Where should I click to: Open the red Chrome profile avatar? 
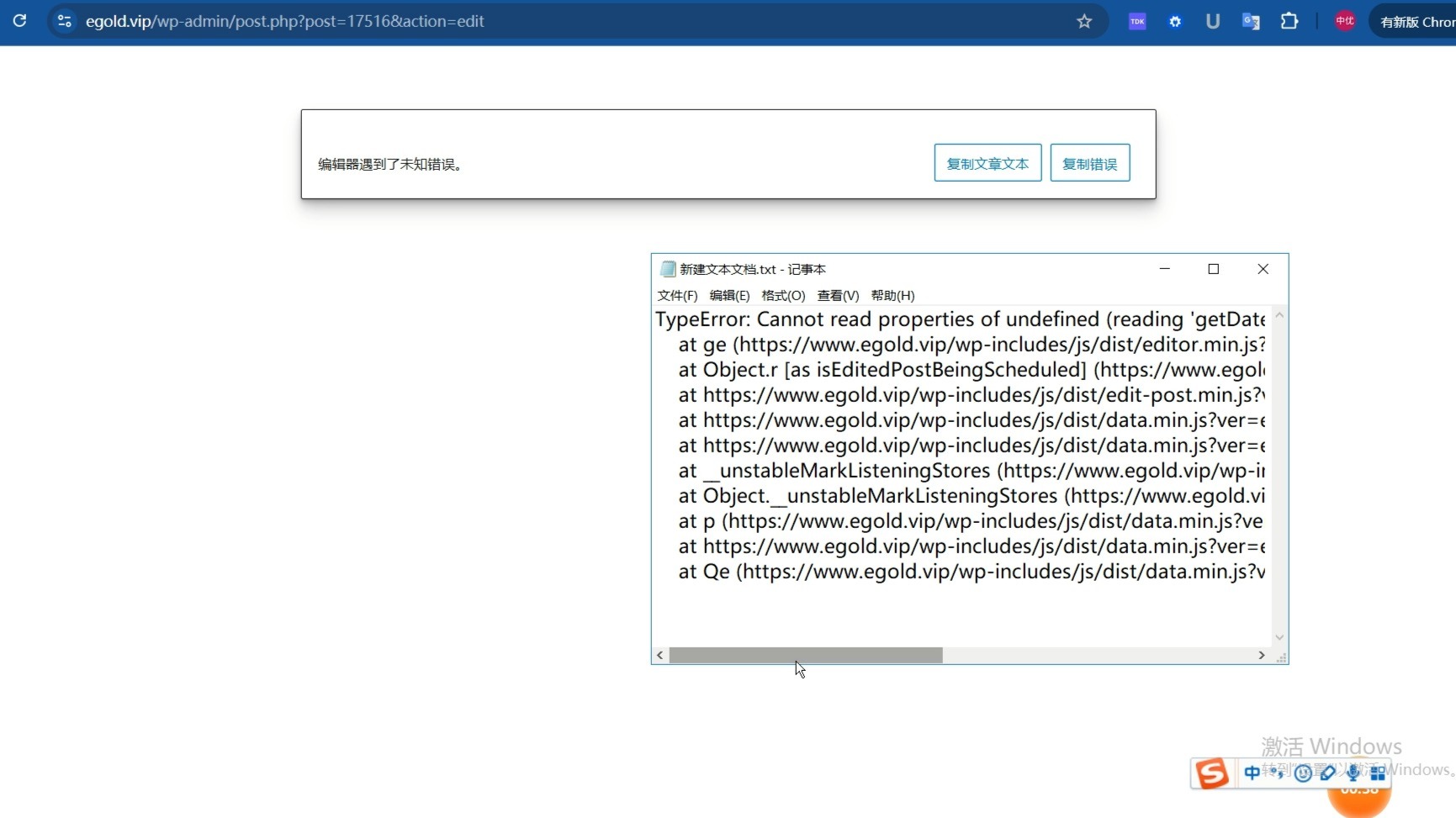tap(1344, 21)
